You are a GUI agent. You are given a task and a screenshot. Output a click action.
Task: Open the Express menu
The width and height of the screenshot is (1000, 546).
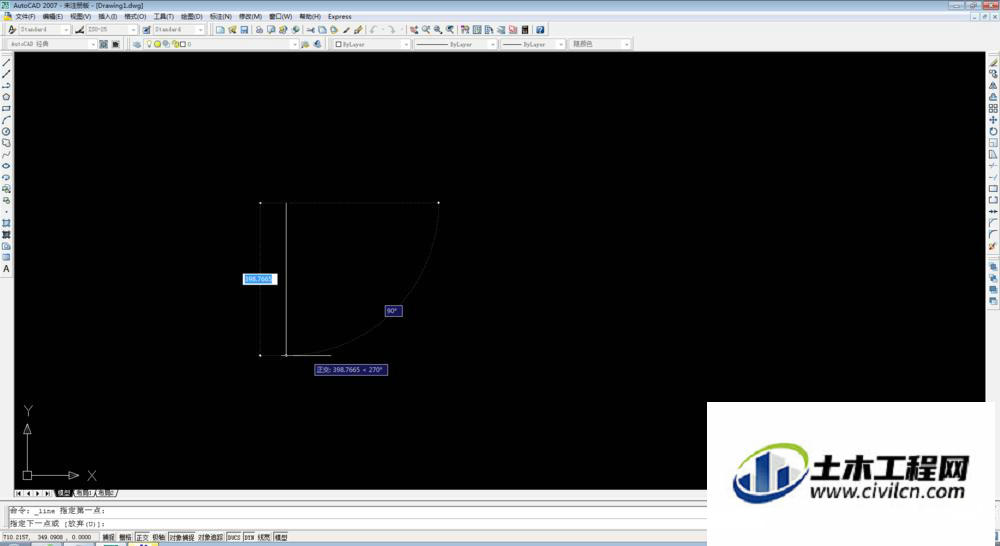[x=339, y=17]
